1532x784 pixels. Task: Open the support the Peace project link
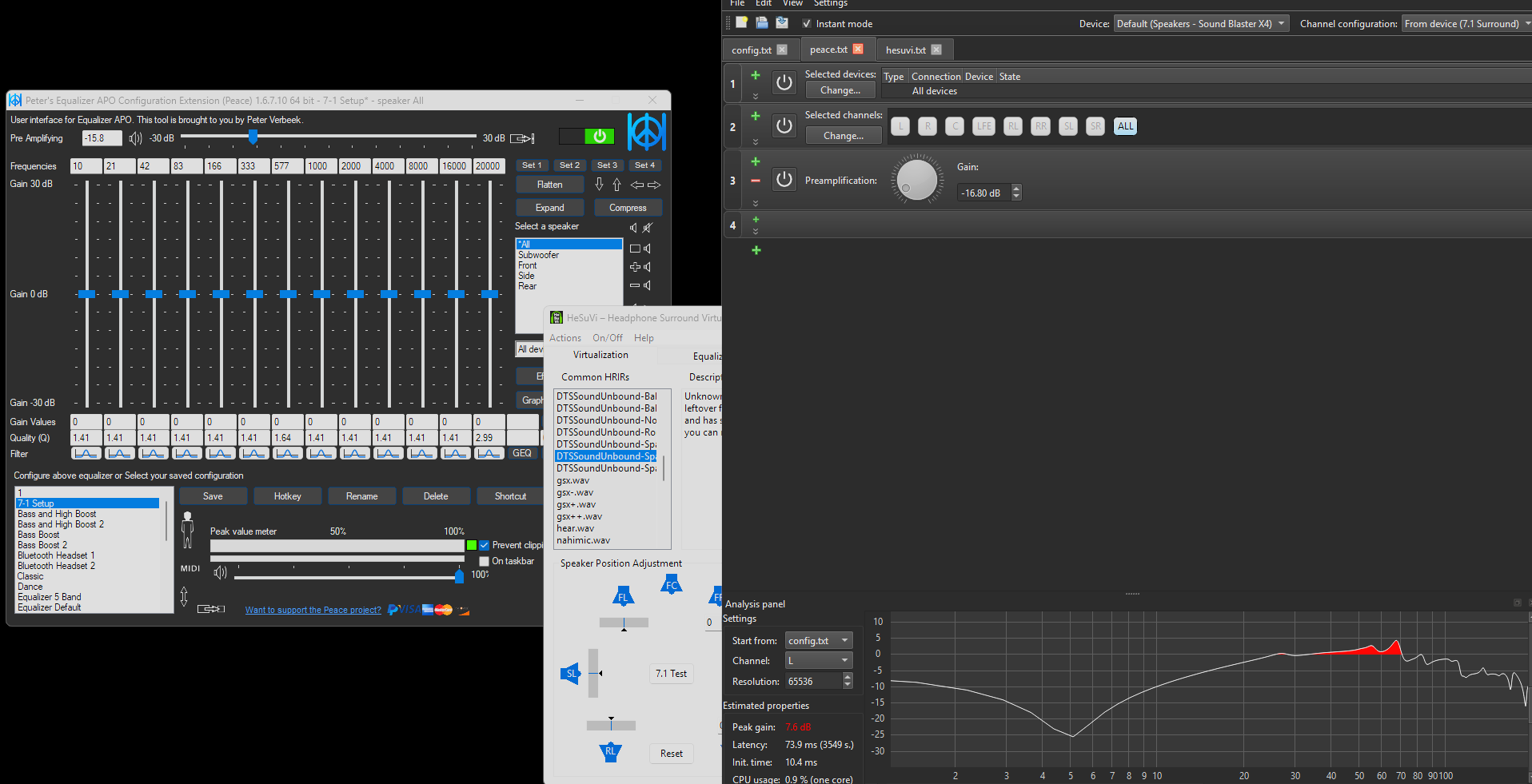313,610
